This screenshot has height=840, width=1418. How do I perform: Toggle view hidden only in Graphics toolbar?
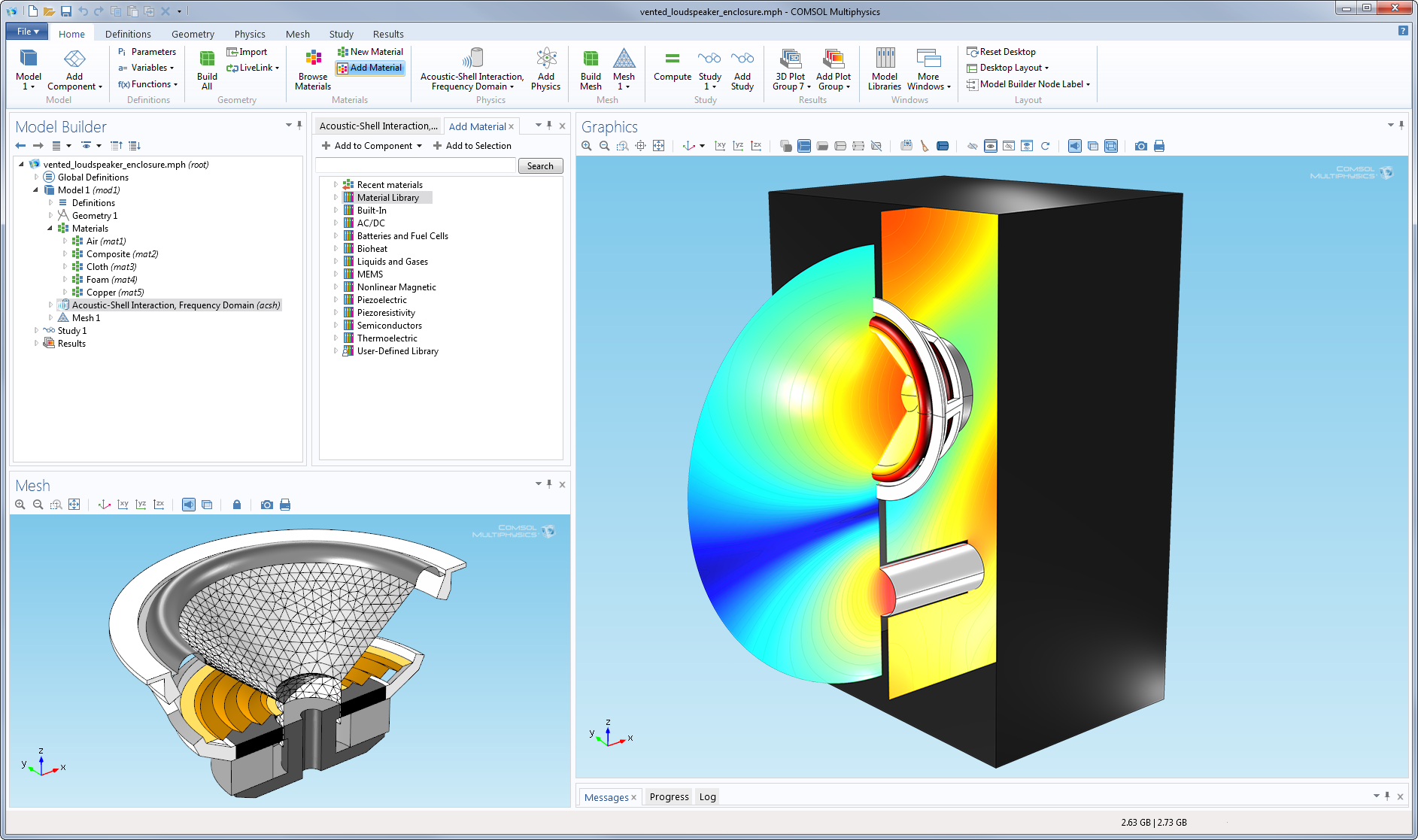pos(1009,146)
